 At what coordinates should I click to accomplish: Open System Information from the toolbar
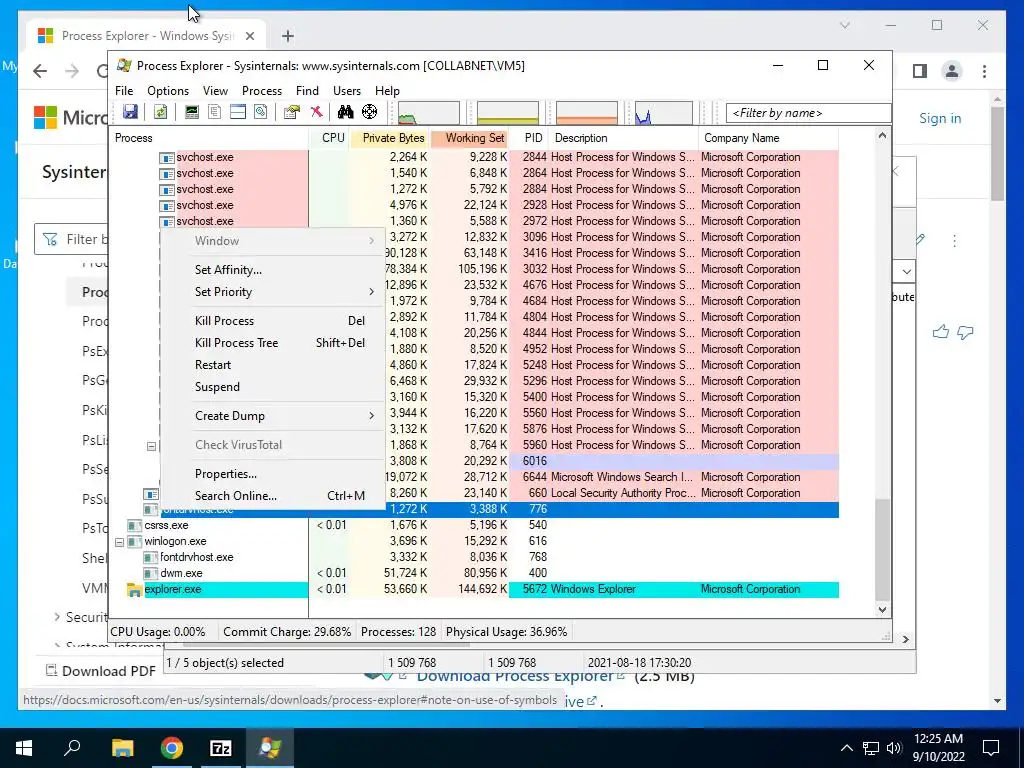tap(191, 112)
